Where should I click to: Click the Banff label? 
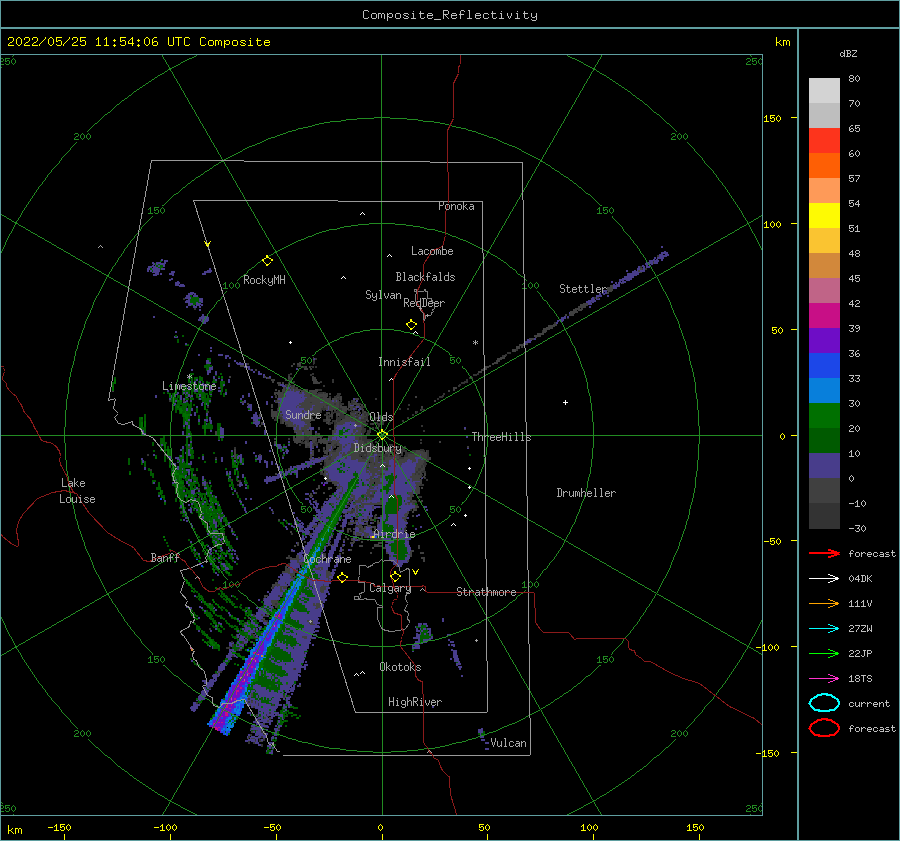pos(165,557)
